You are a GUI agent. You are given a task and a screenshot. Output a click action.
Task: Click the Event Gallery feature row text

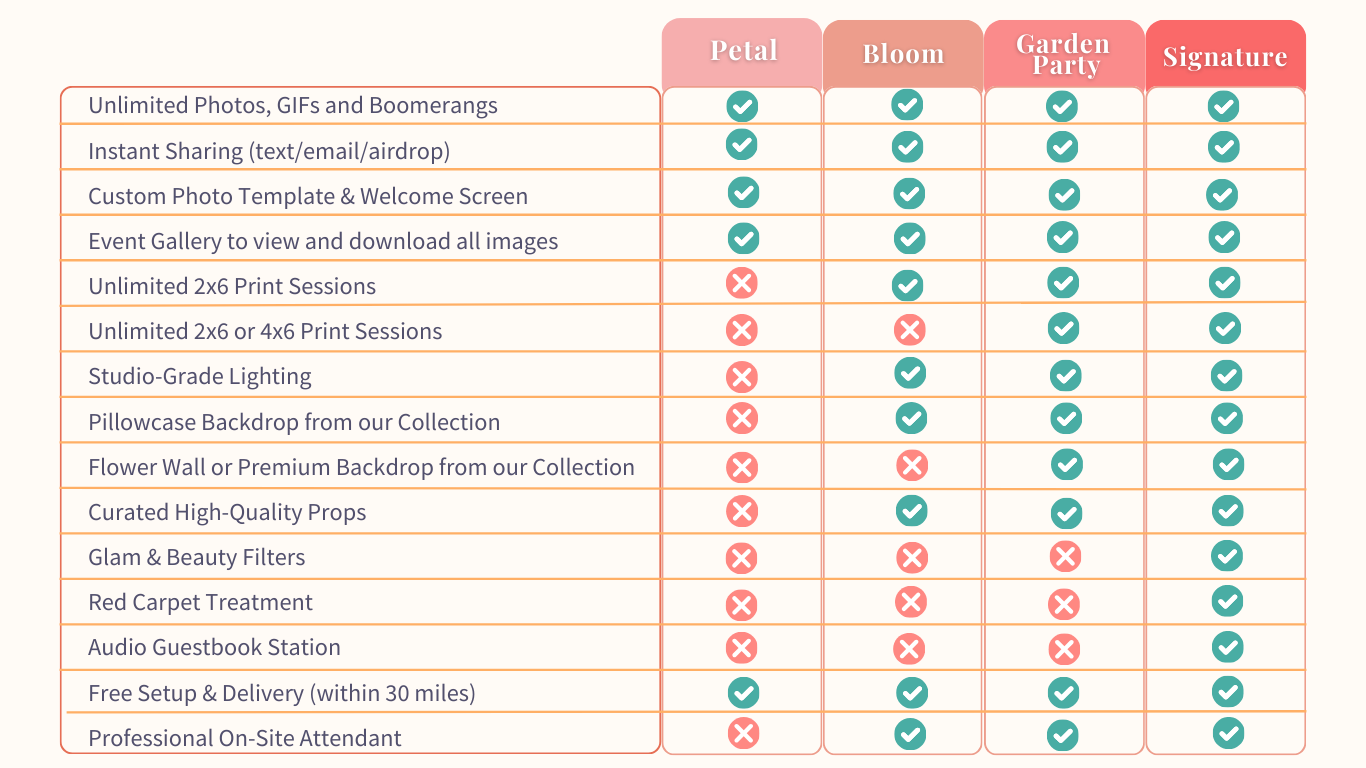(323, 241)
